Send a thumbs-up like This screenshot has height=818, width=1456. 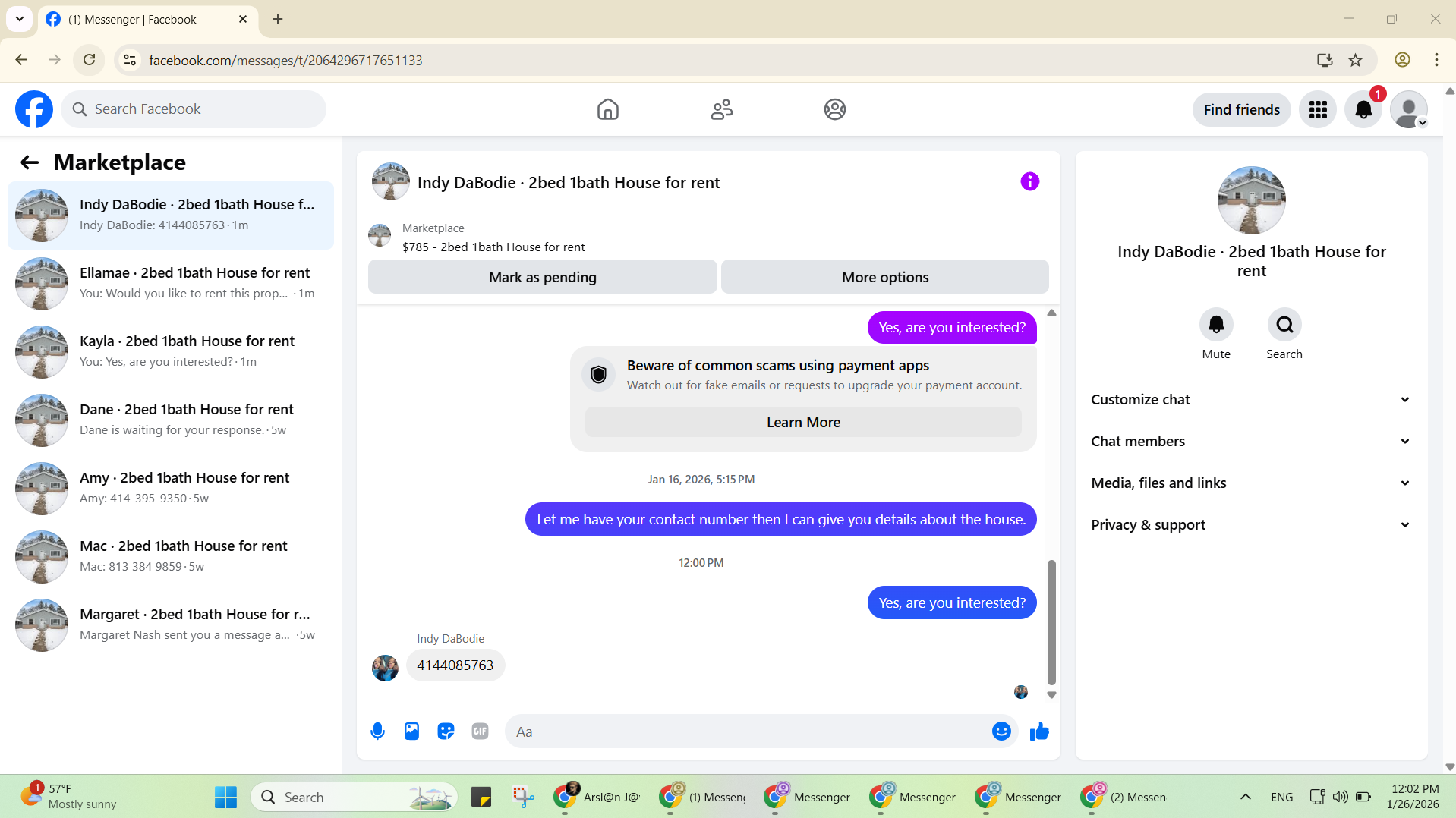(1039, 731)
